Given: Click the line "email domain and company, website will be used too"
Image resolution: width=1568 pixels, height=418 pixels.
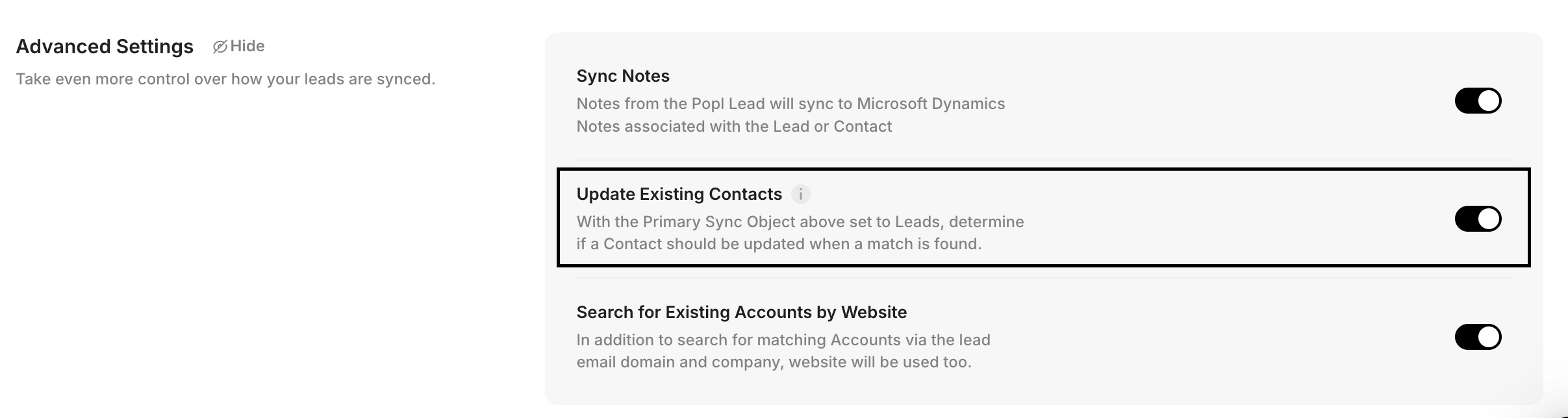Looking at the screenshot, I should 774,362.
